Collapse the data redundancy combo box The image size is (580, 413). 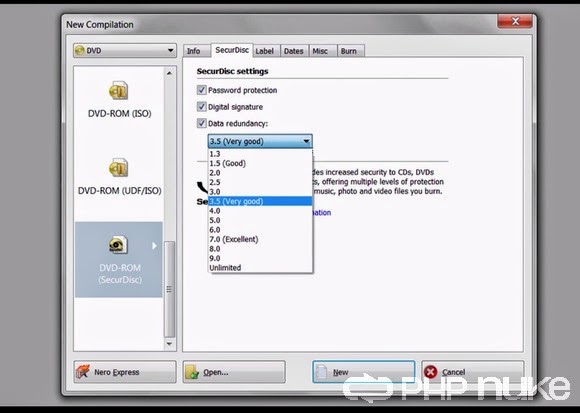260,141
